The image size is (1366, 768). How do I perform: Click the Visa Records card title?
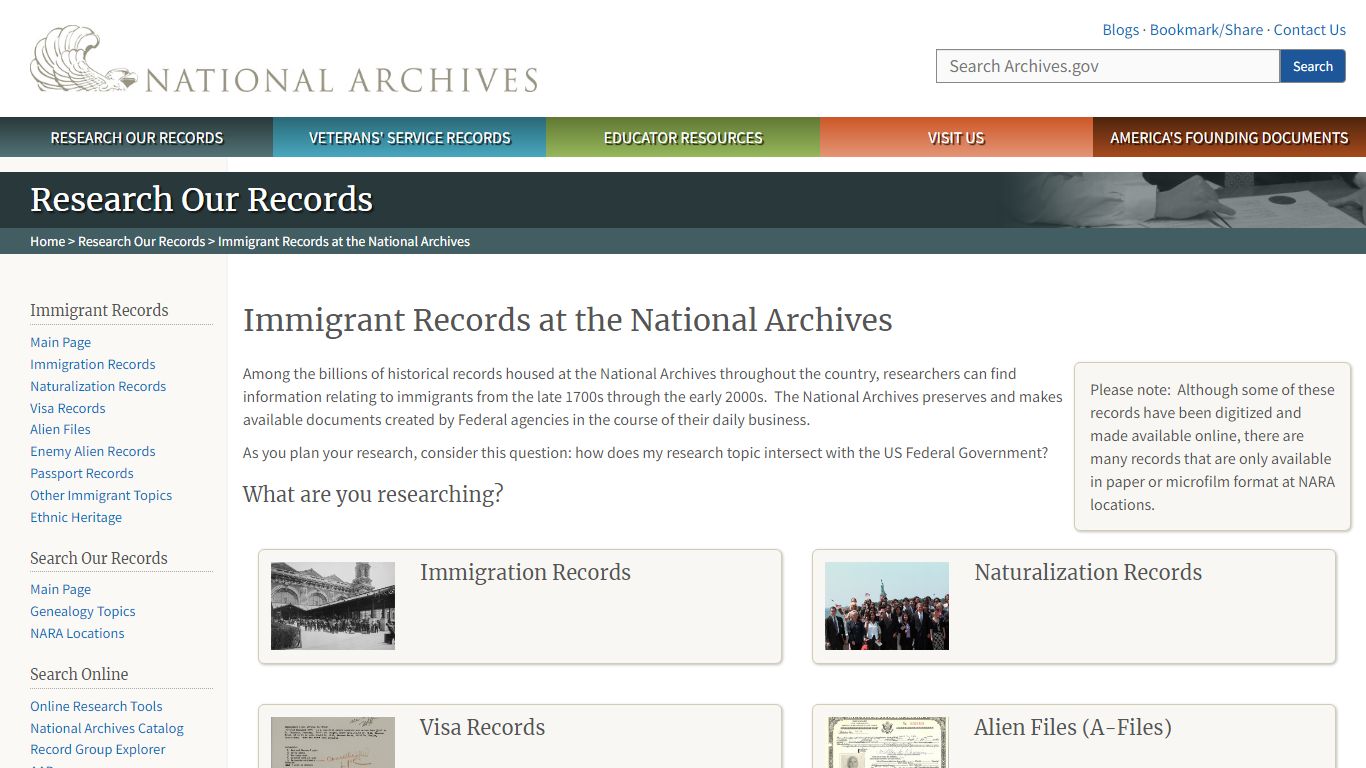[x=482, y=727]
